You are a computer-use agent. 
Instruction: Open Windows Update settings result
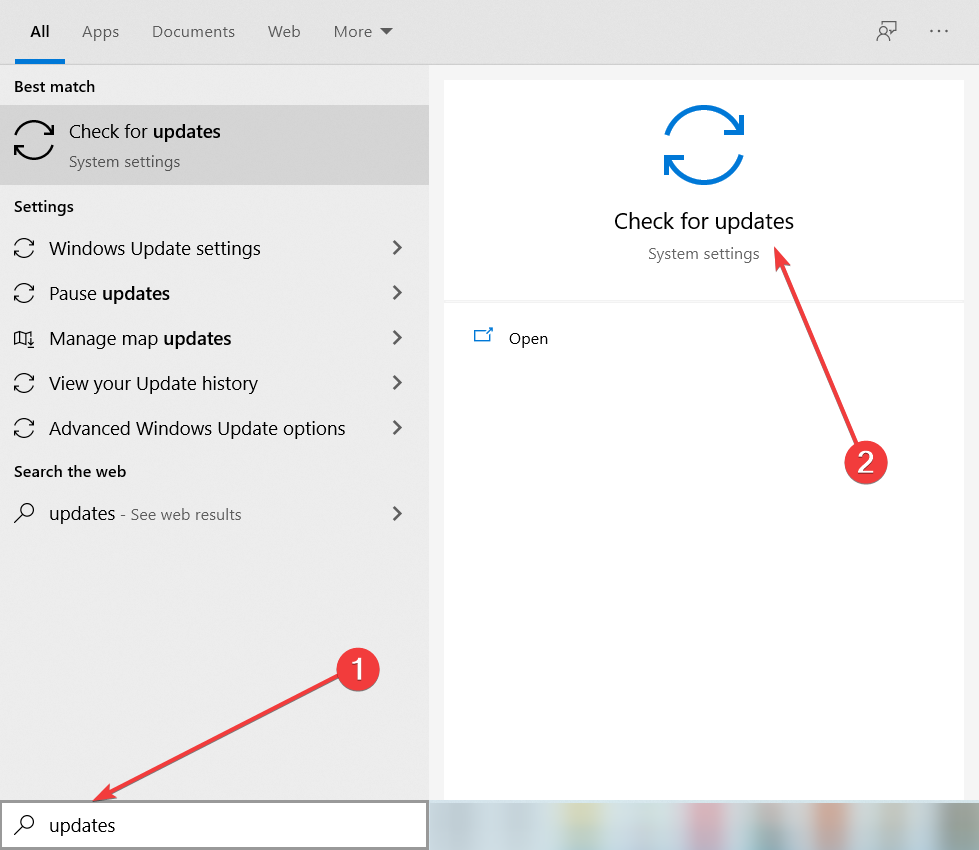(214, 249)
